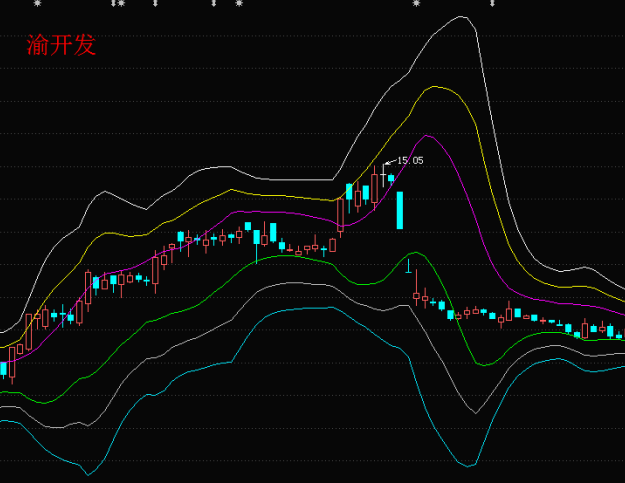The image size is (625, 483).
Task: Click the white lower band's deepest trough
Action: [x=478, y=412]
